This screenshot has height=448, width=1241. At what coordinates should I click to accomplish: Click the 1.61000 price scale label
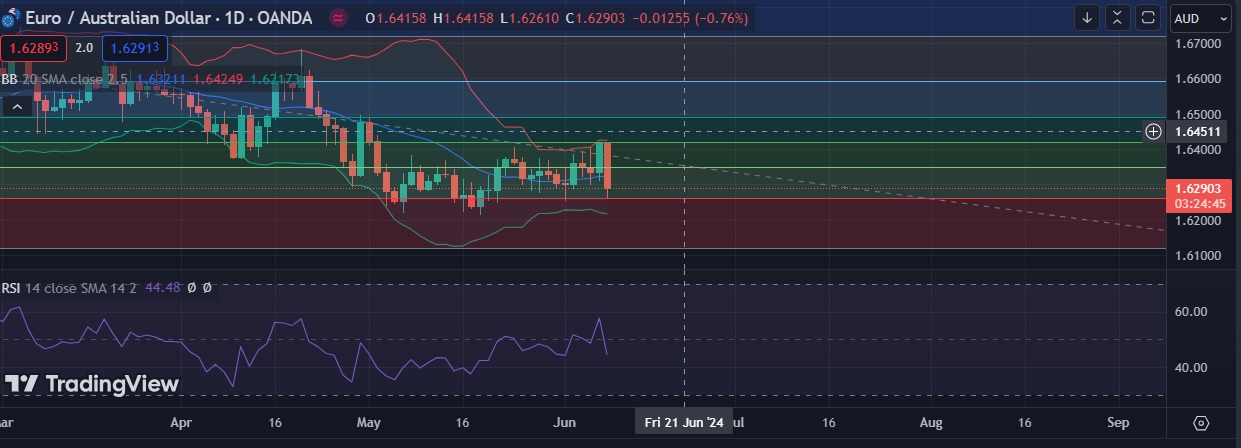coord(1197,255)
